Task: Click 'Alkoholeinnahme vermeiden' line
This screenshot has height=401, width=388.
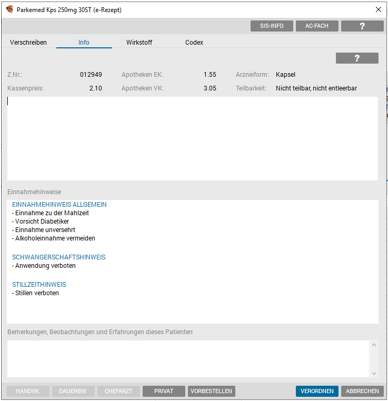Action: coord(53,238)
